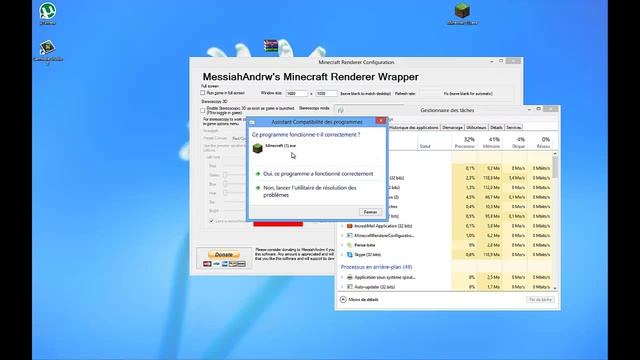Expand Application sous-système spouleur row

click(342, 277)
